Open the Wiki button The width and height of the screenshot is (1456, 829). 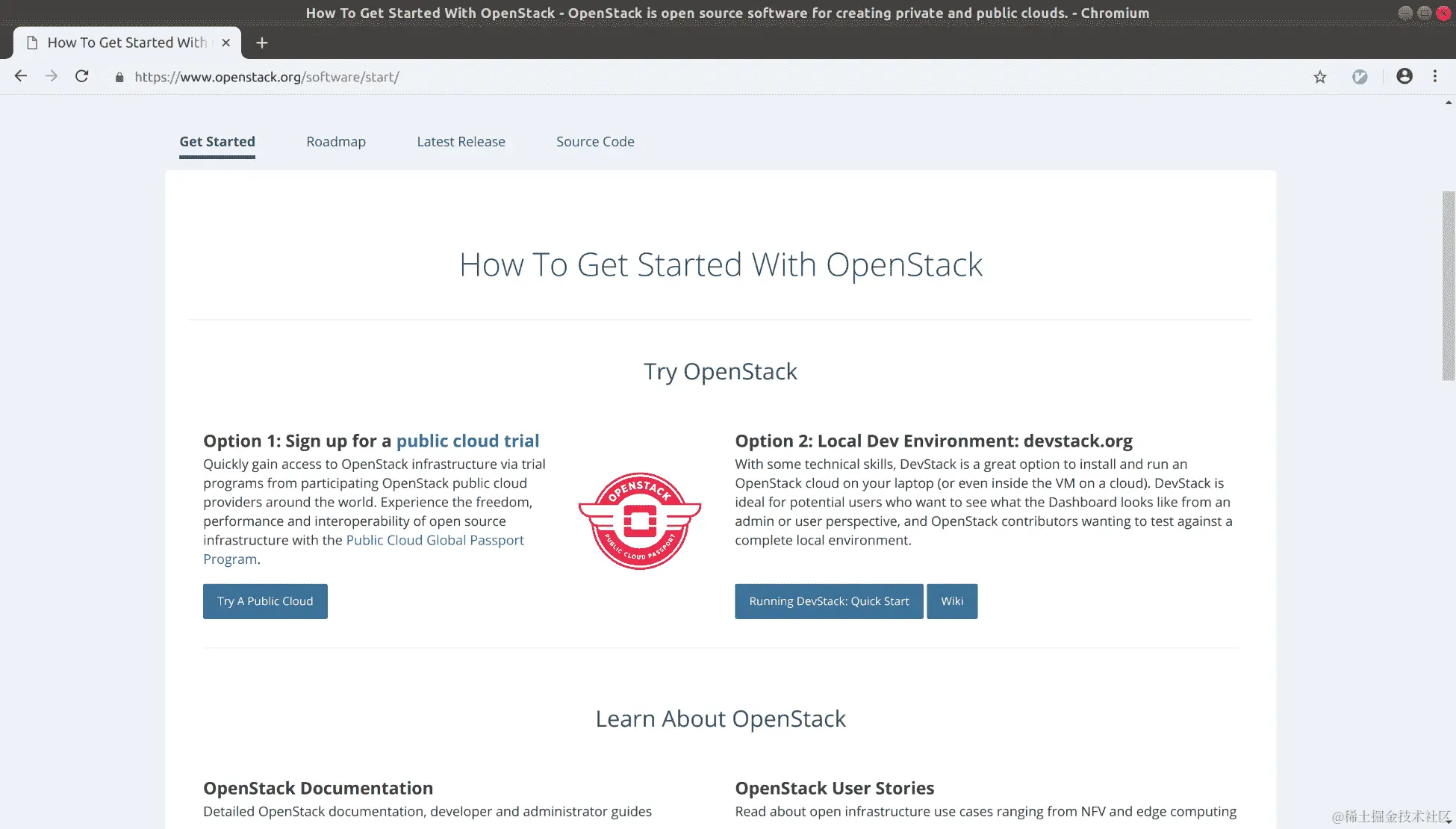952,601
